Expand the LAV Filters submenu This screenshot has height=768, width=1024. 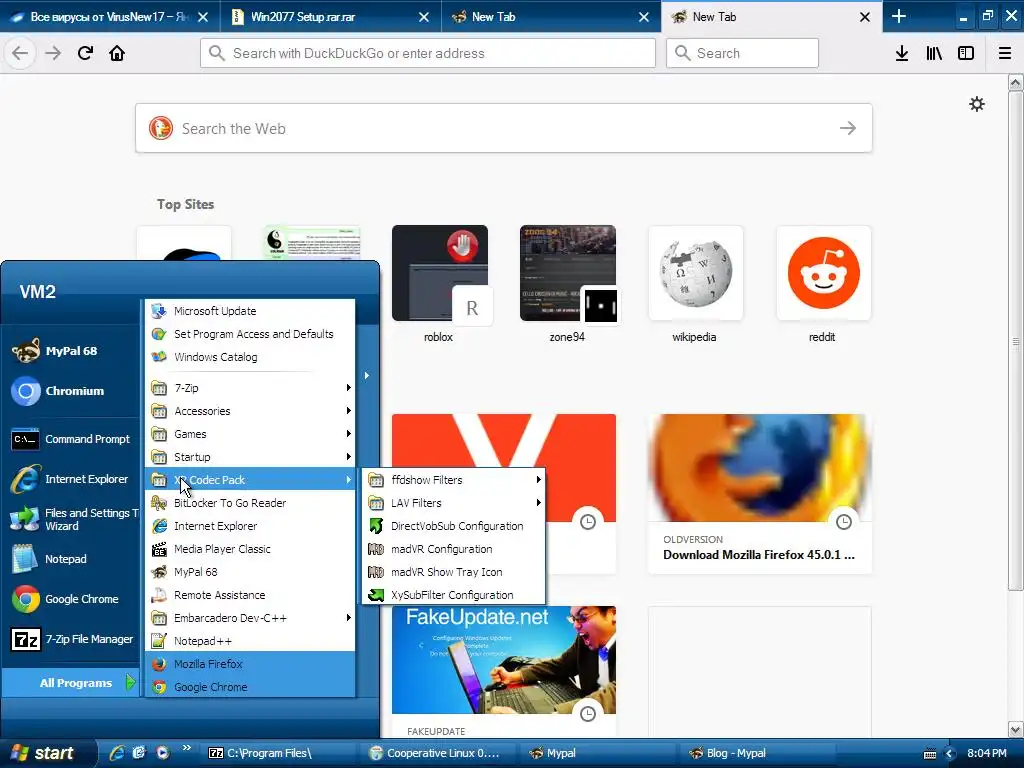(455, 503)
